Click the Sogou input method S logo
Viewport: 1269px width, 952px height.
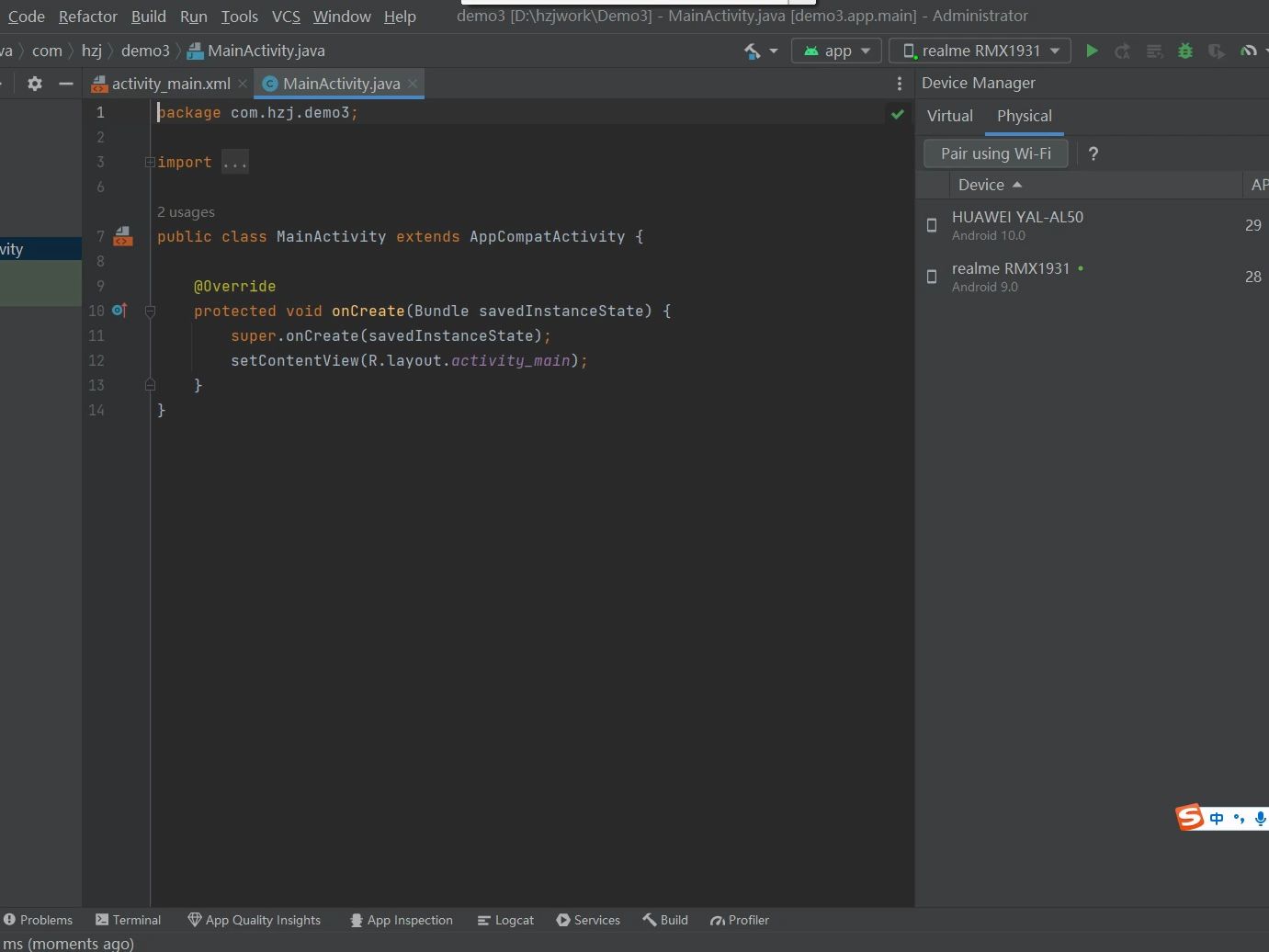(x=1190, y=817)
